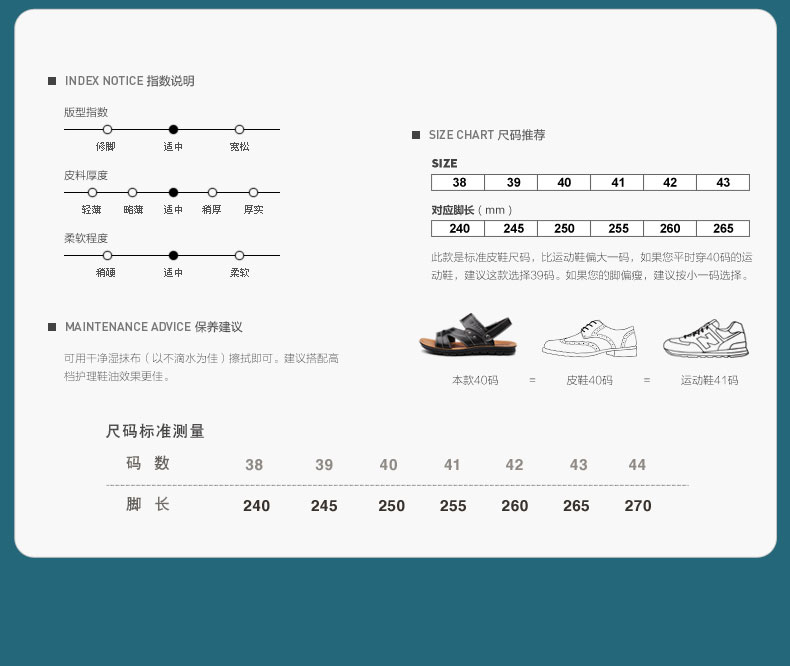Click 码数 41 in bottom measurement chart

click(x=452, y=464)
